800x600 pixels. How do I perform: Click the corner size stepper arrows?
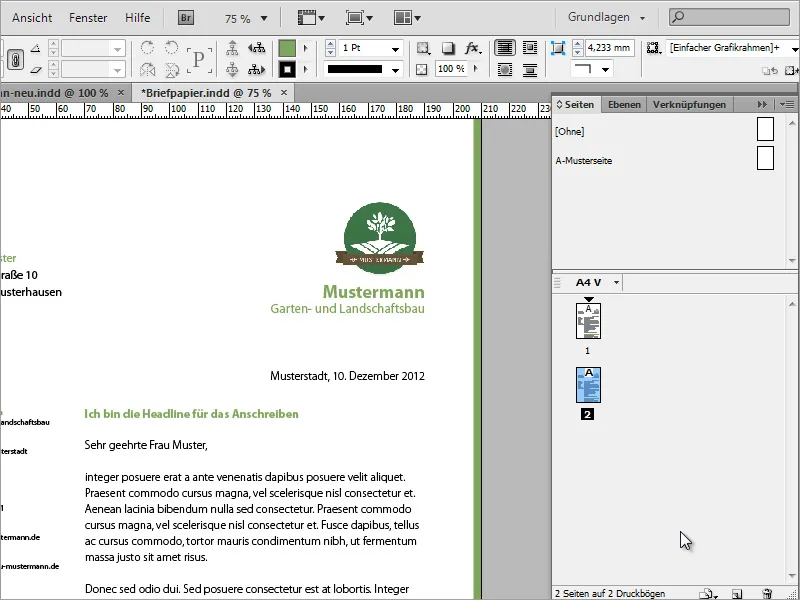(578, 48)
